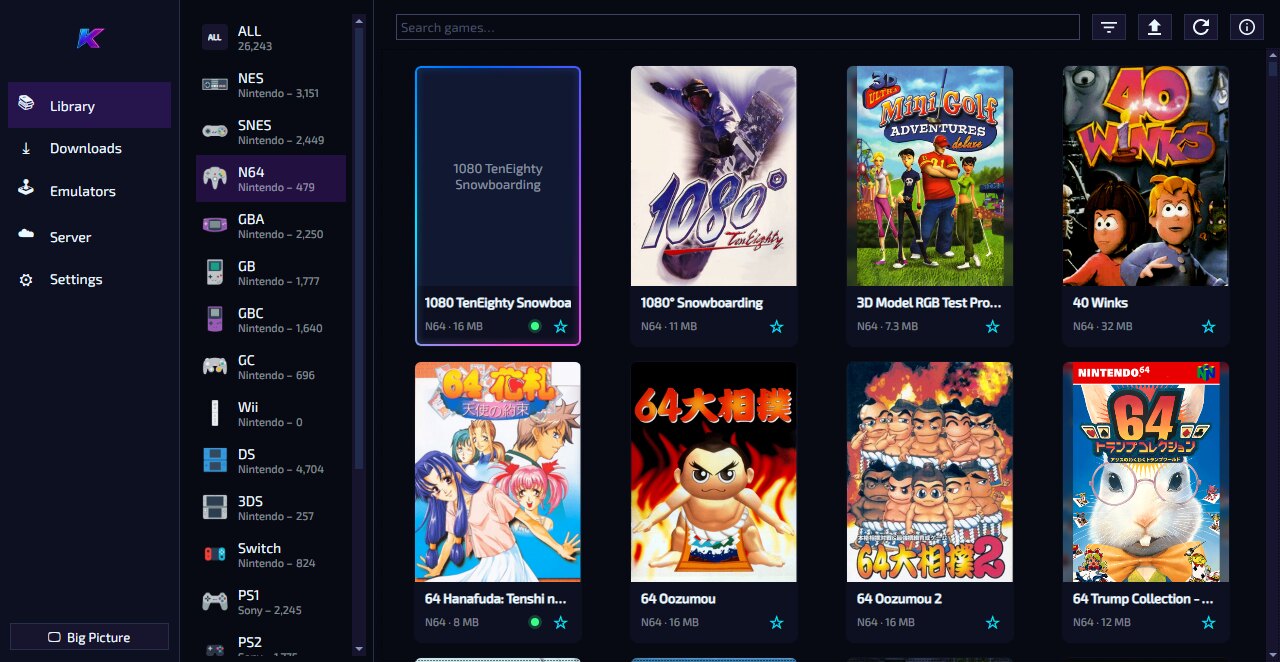Select the NES platform
This screenshot has height=662, width=1280.
tap(271, 85)
